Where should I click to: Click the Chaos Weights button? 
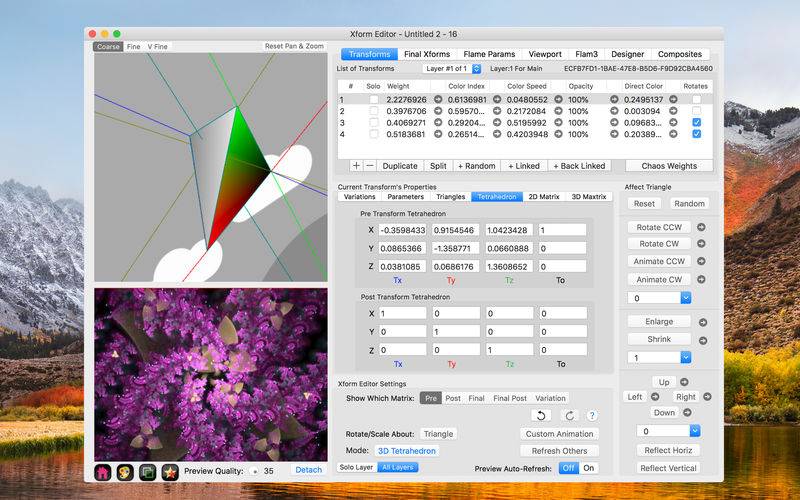tap(668, 166)
